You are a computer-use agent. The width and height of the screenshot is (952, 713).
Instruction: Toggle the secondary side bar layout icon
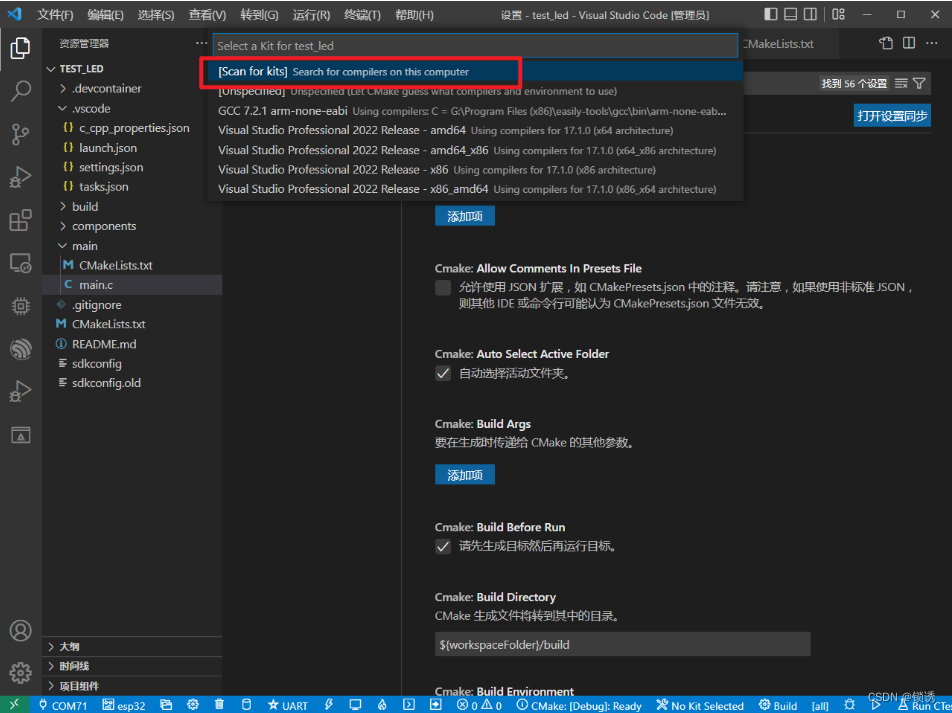[810, 14]
